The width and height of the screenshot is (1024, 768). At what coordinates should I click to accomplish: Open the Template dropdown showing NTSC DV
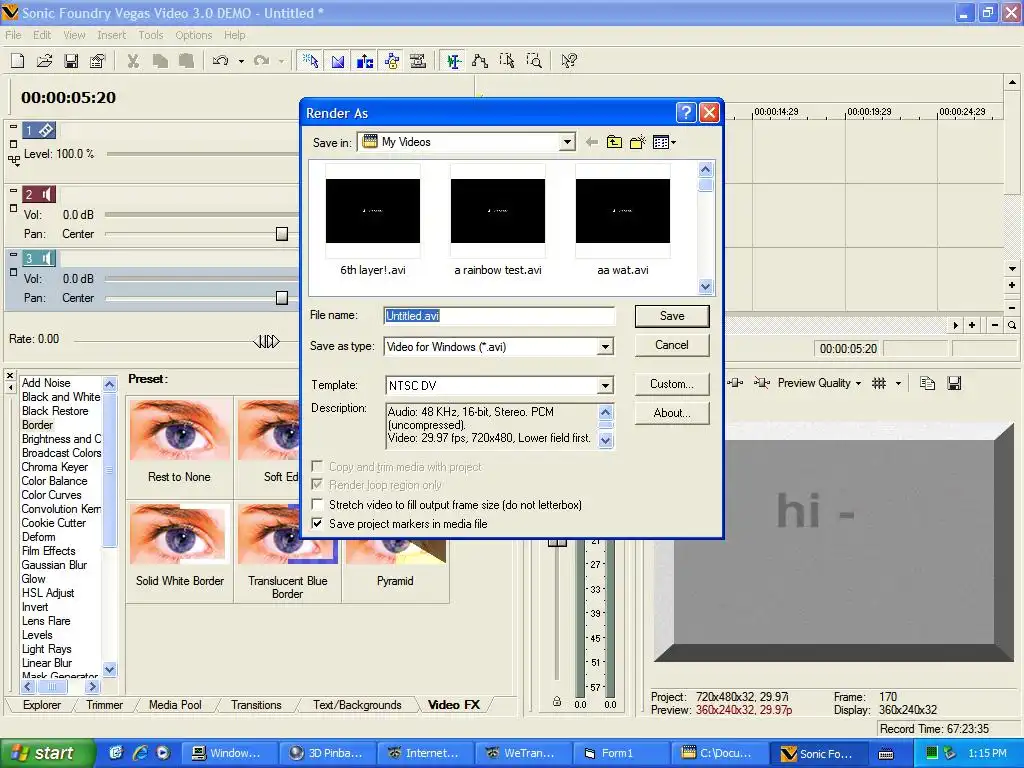pyautogui.click(x=605, y=385)
